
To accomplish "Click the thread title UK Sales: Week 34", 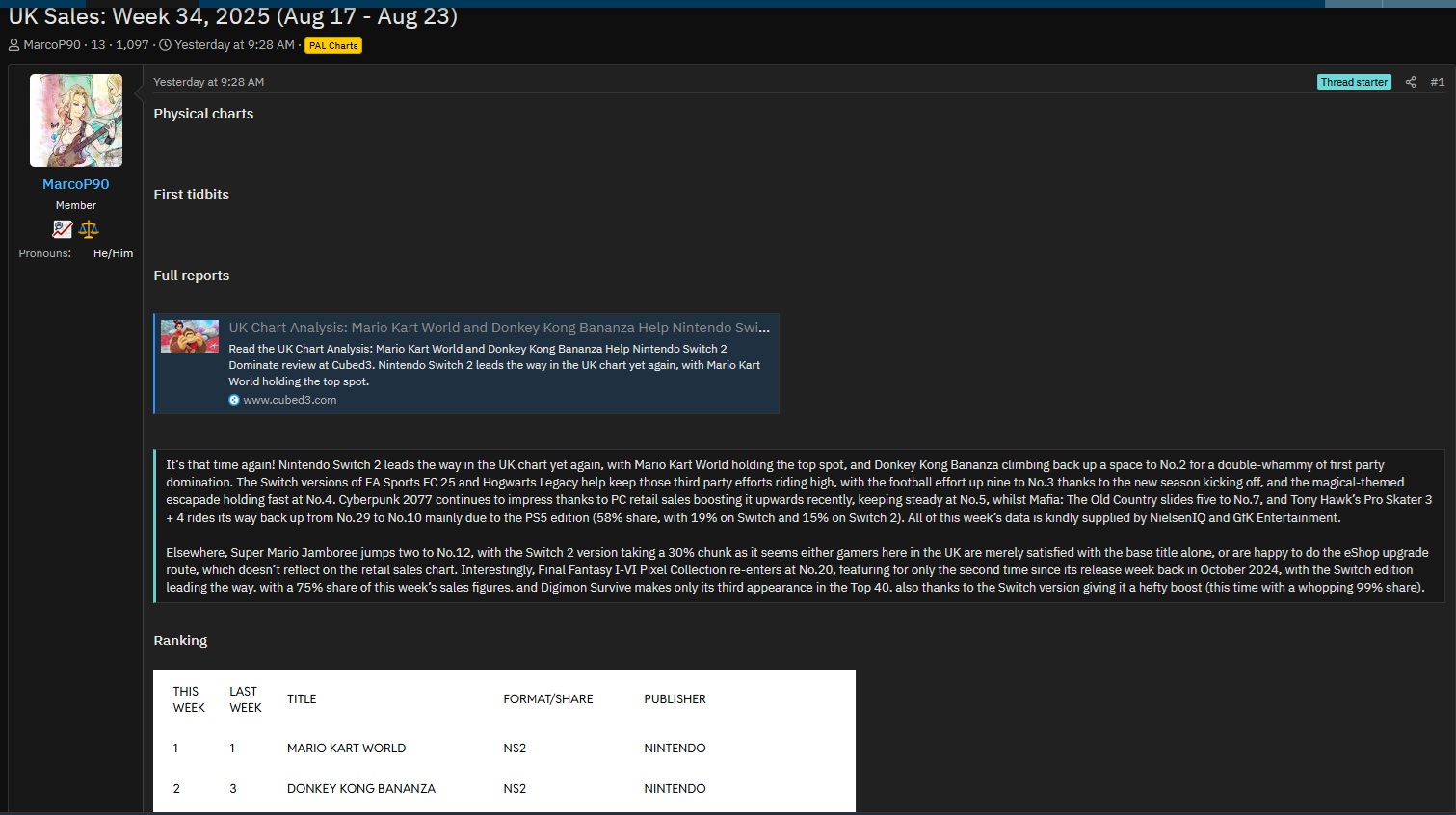I will click(x=233, y=16).
